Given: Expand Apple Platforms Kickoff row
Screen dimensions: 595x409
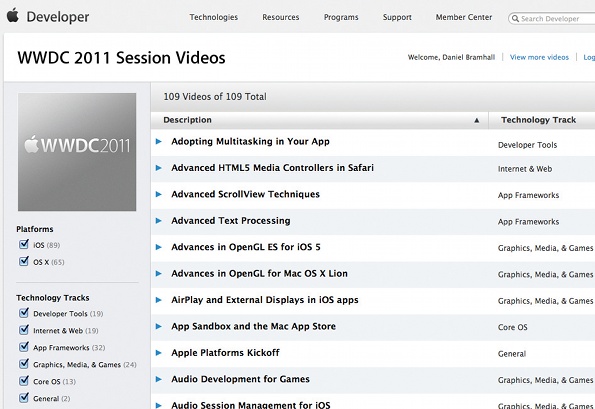Looking at the screenshot, I should point(159,353).
